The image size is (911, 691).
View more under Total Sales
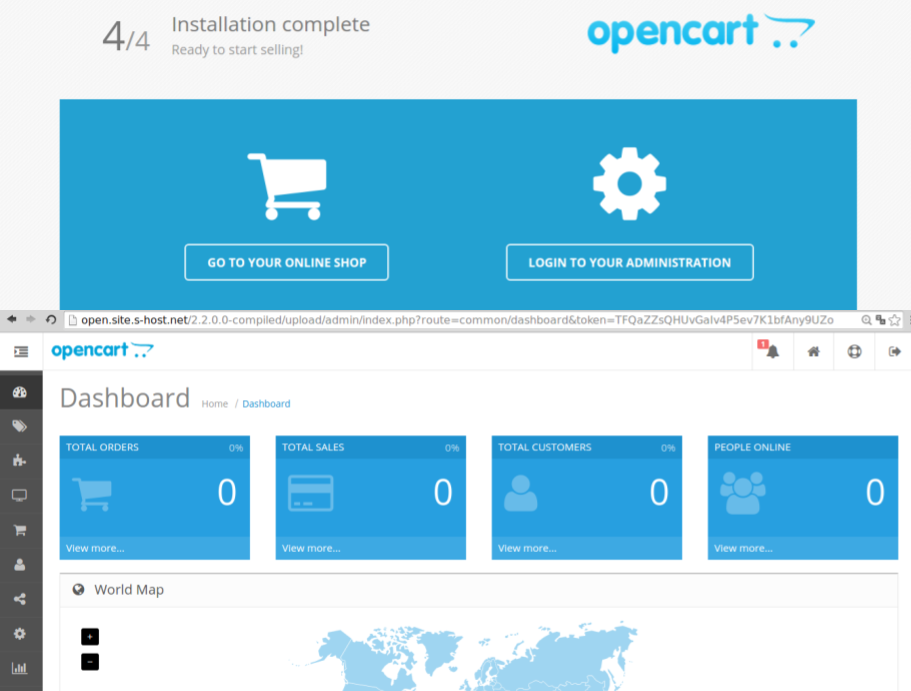pos(311,548)
